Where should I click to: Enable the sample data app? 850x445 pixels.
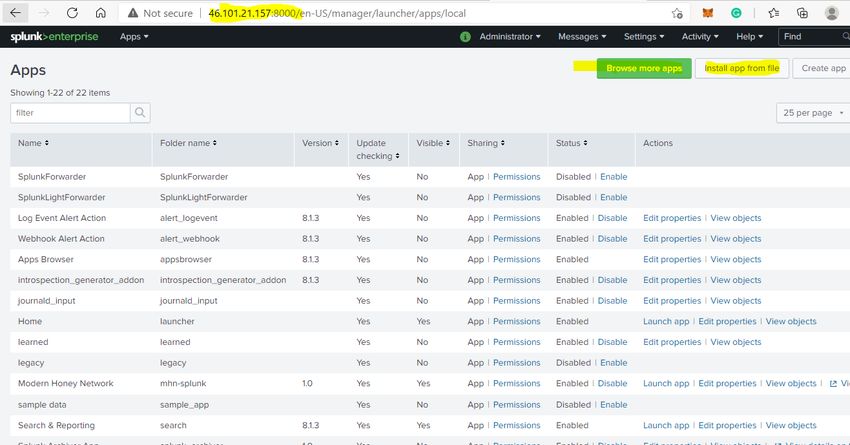click(614, 404)
